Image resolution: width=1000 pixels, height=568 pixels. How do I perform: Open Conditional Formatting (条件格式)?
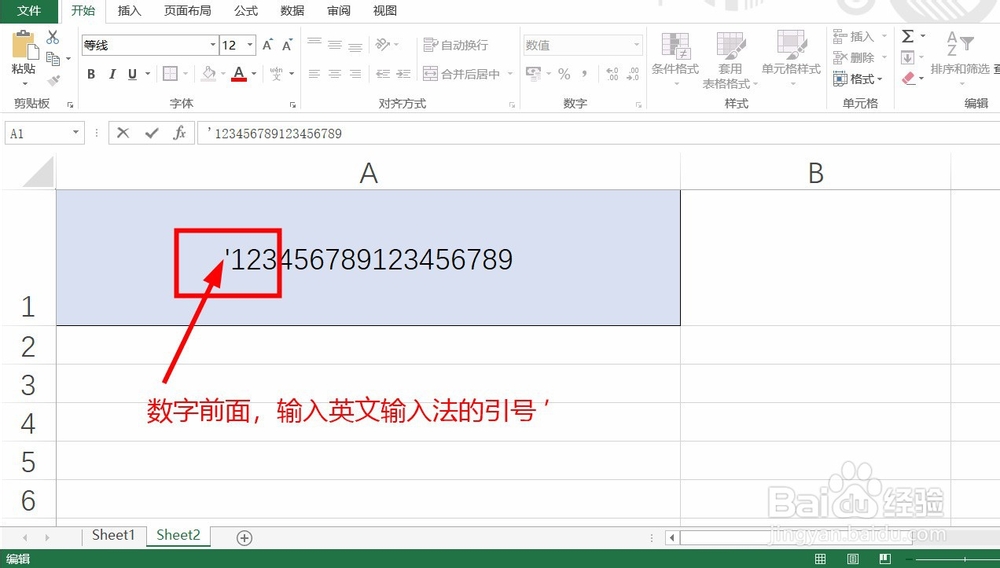coord(675,58)
